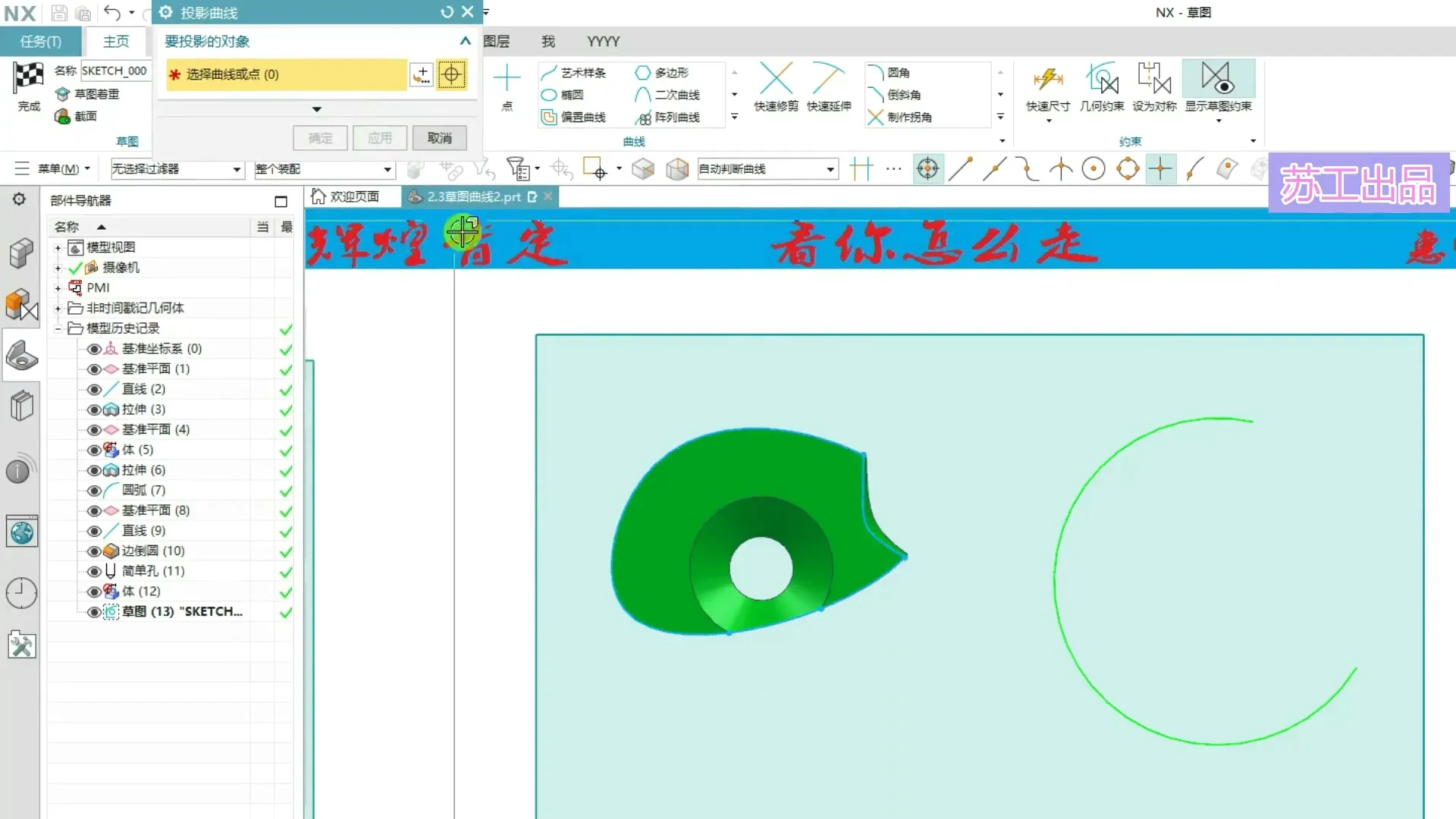
Task: Click the 取消 button in dialog
Action: click(439, 138)
